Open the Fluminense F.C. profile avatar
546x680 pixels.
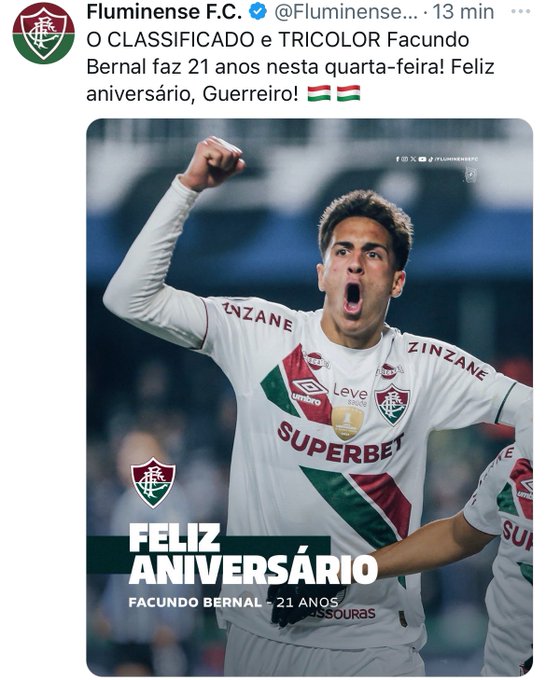point(43,33)
